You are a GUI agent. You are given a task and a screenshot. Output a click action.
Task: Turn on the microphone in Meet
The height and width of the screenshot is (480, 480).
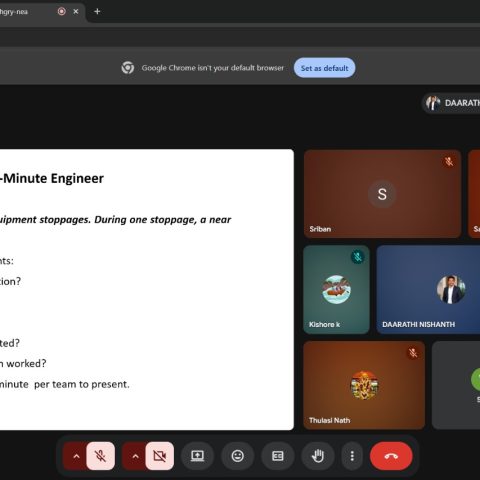(100, 456)
